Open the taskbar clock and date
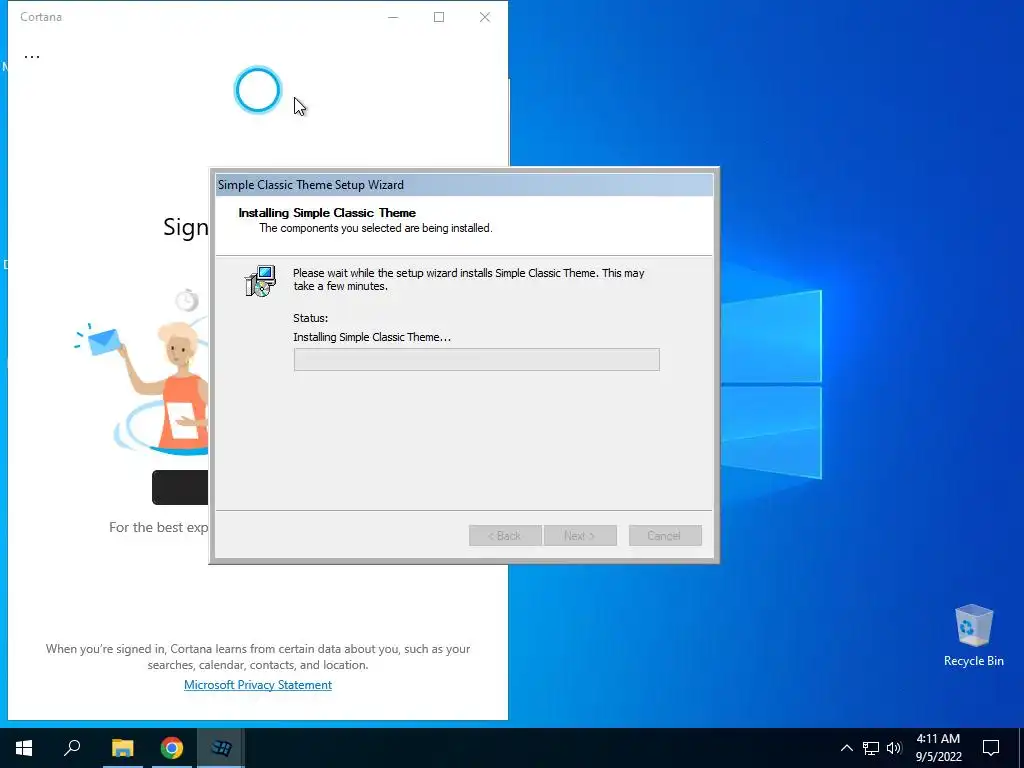This screenshot has height=768, width=1024. tap(938, 748)
